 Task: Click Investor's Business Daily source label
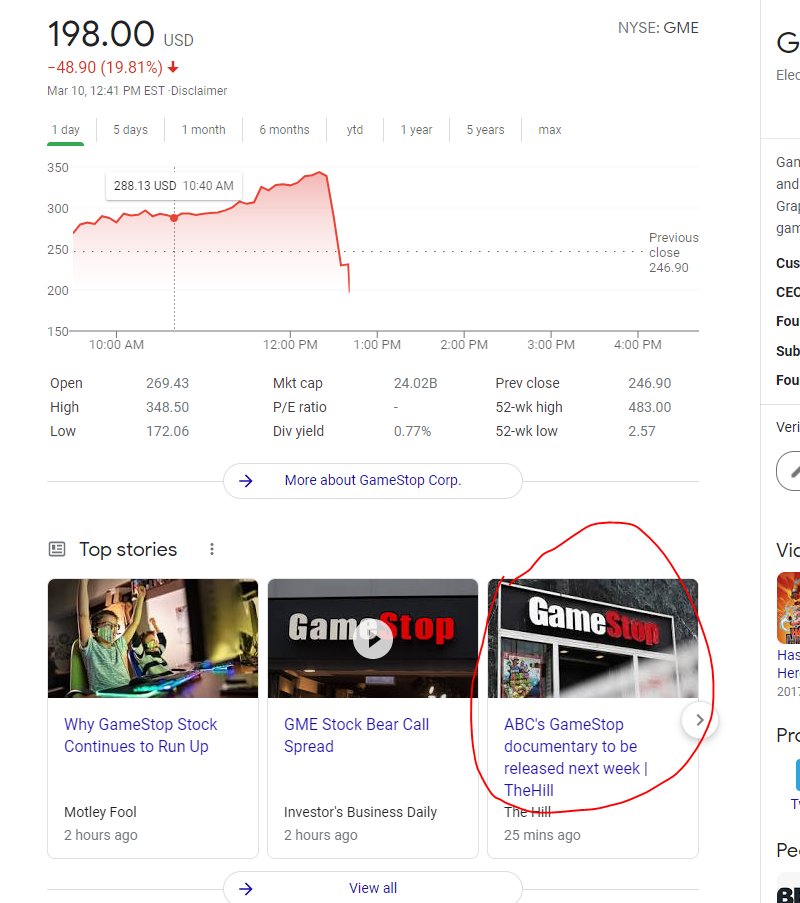(x=360, y=812)
